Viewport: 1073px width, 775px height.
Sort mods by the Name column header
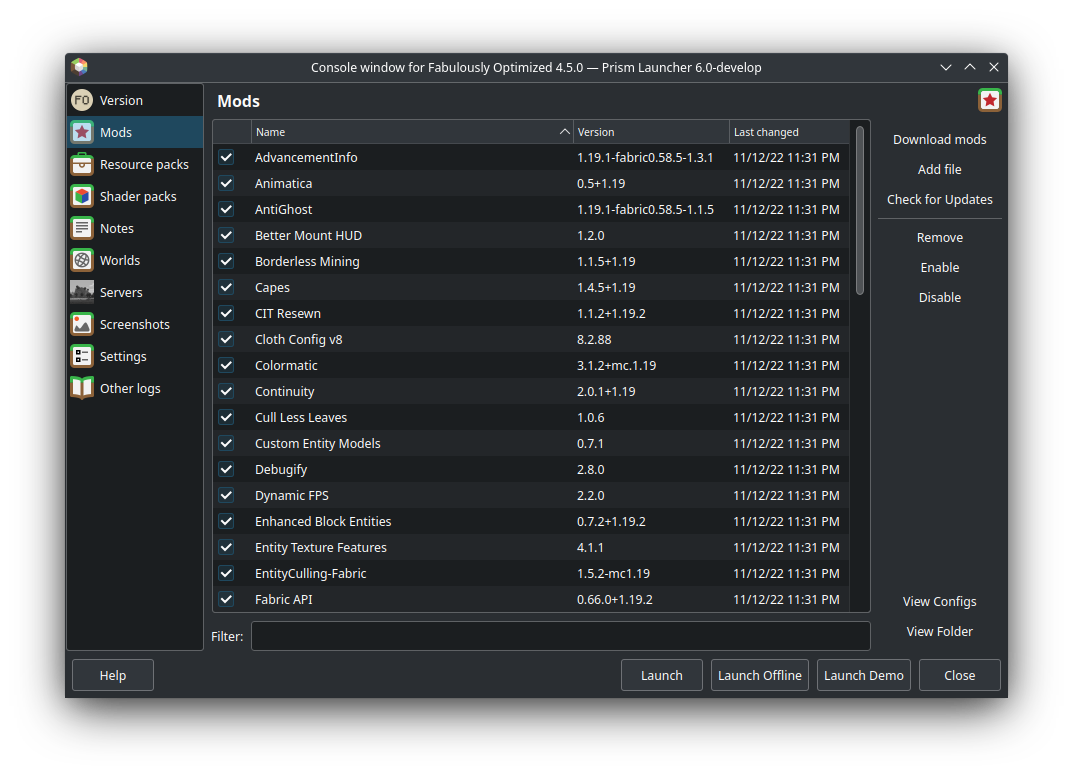pyautogui.click(x=412, y=132)
